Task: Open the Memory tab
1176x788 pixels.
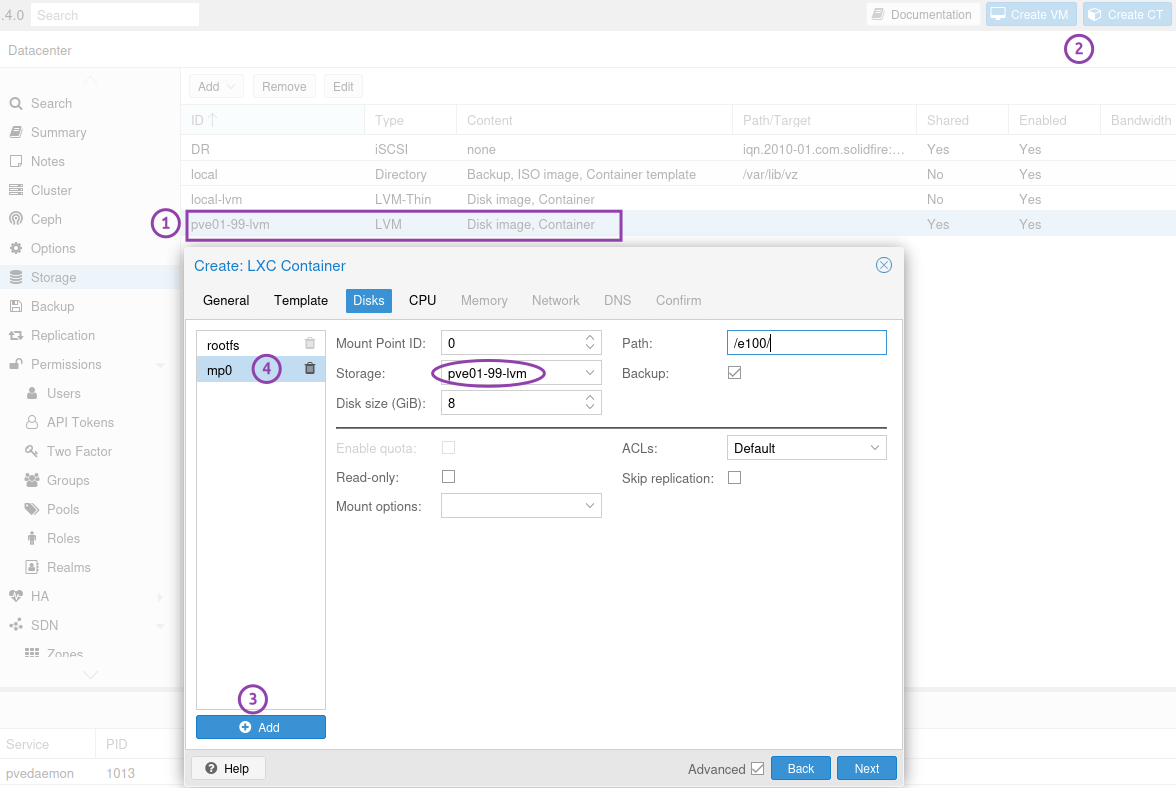Action: (x=484, y=300)
